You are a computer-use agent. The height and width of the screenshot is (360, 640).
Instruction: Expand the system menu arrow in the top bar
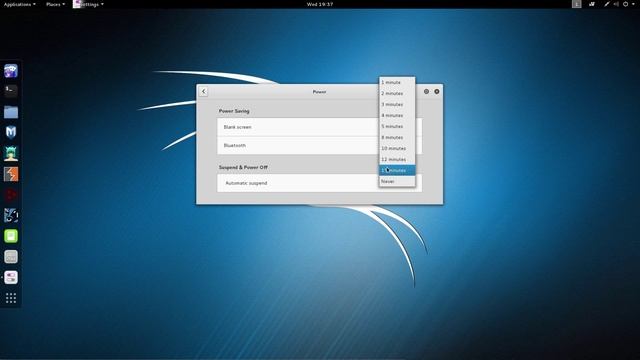coord(633,4)
